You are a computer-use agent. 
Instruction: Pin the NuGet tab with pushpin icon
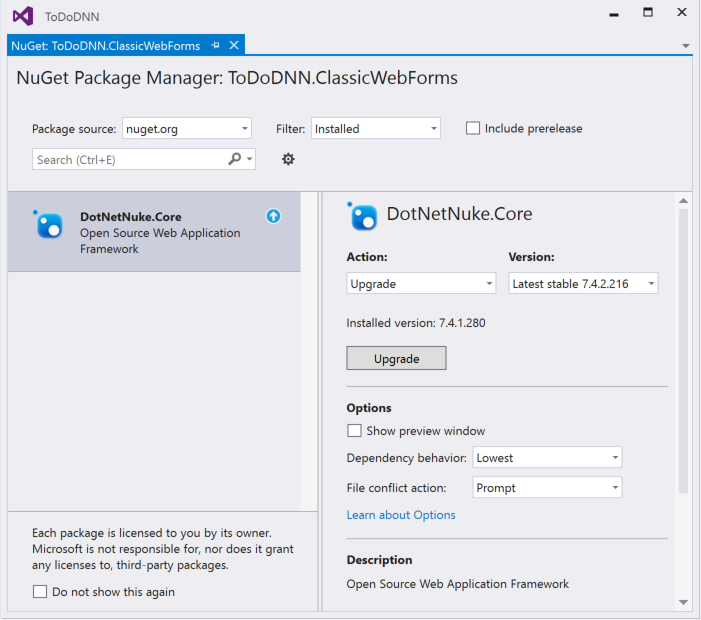point(215,45)
